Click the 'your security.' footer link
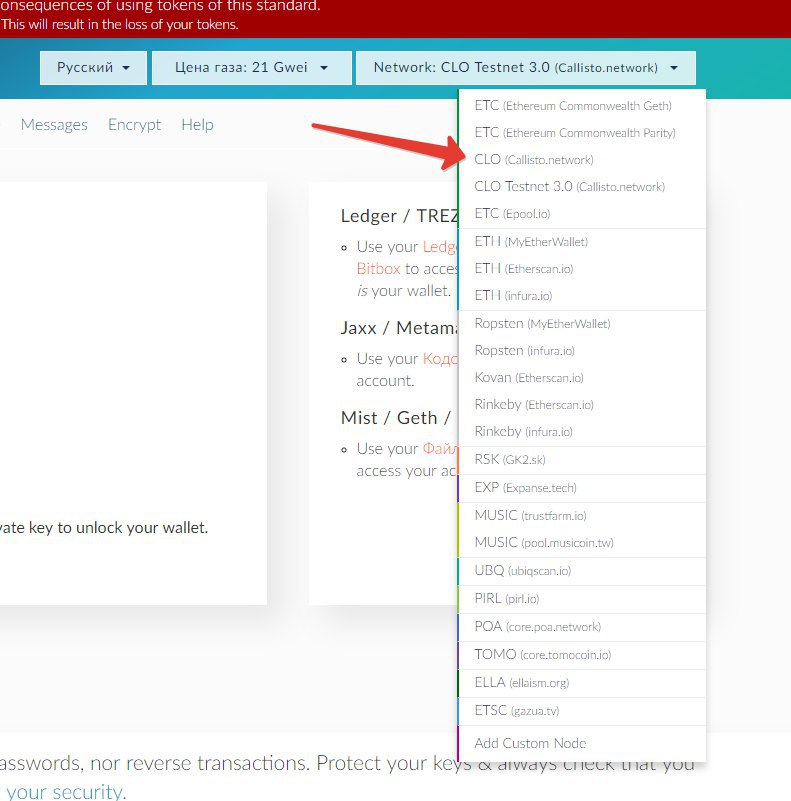 (65, 792)
